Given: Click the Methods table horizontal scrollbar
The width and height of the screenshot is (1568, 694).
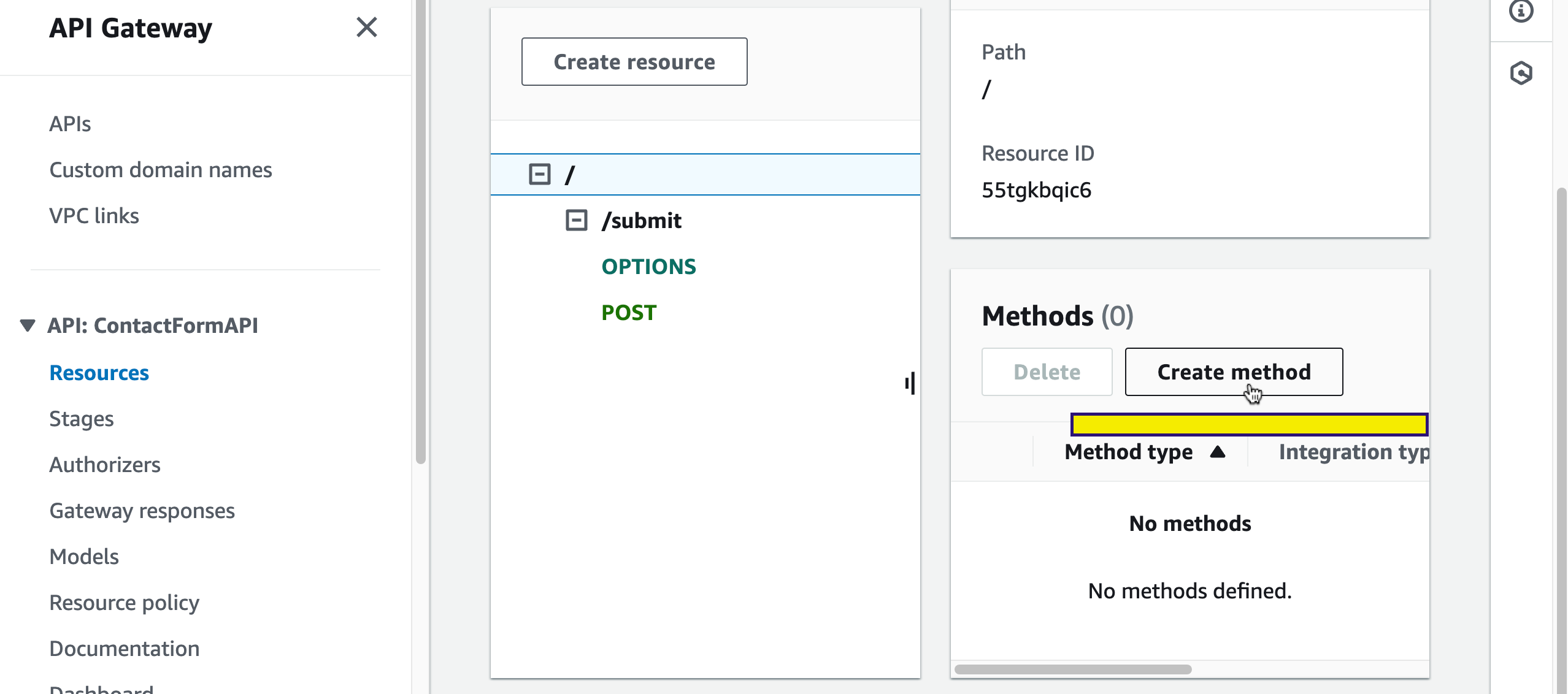Looking at the screenshot, I should (1072, 669).
